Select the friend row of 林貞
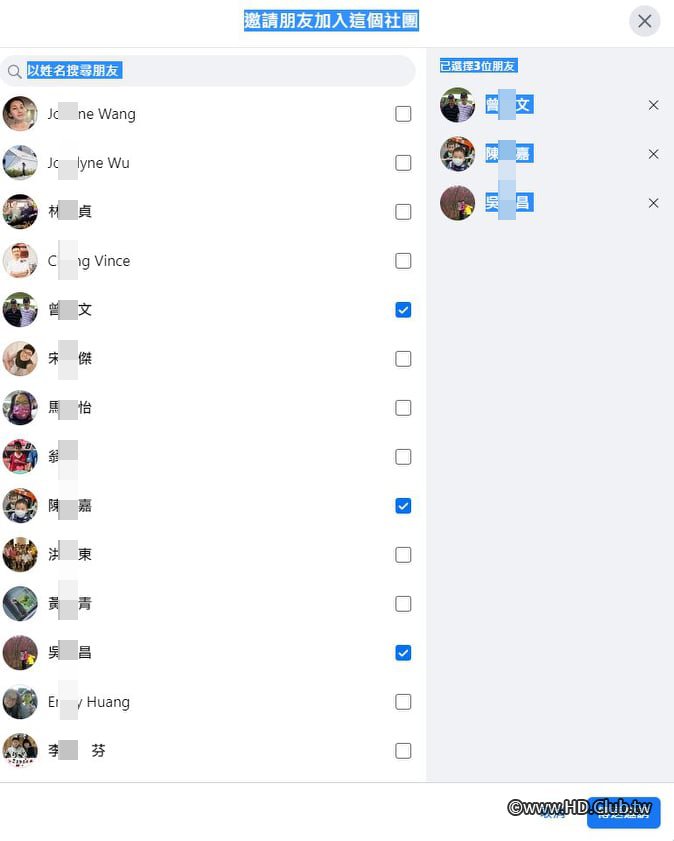The image size is (674, 841). (x=208, y=212)
